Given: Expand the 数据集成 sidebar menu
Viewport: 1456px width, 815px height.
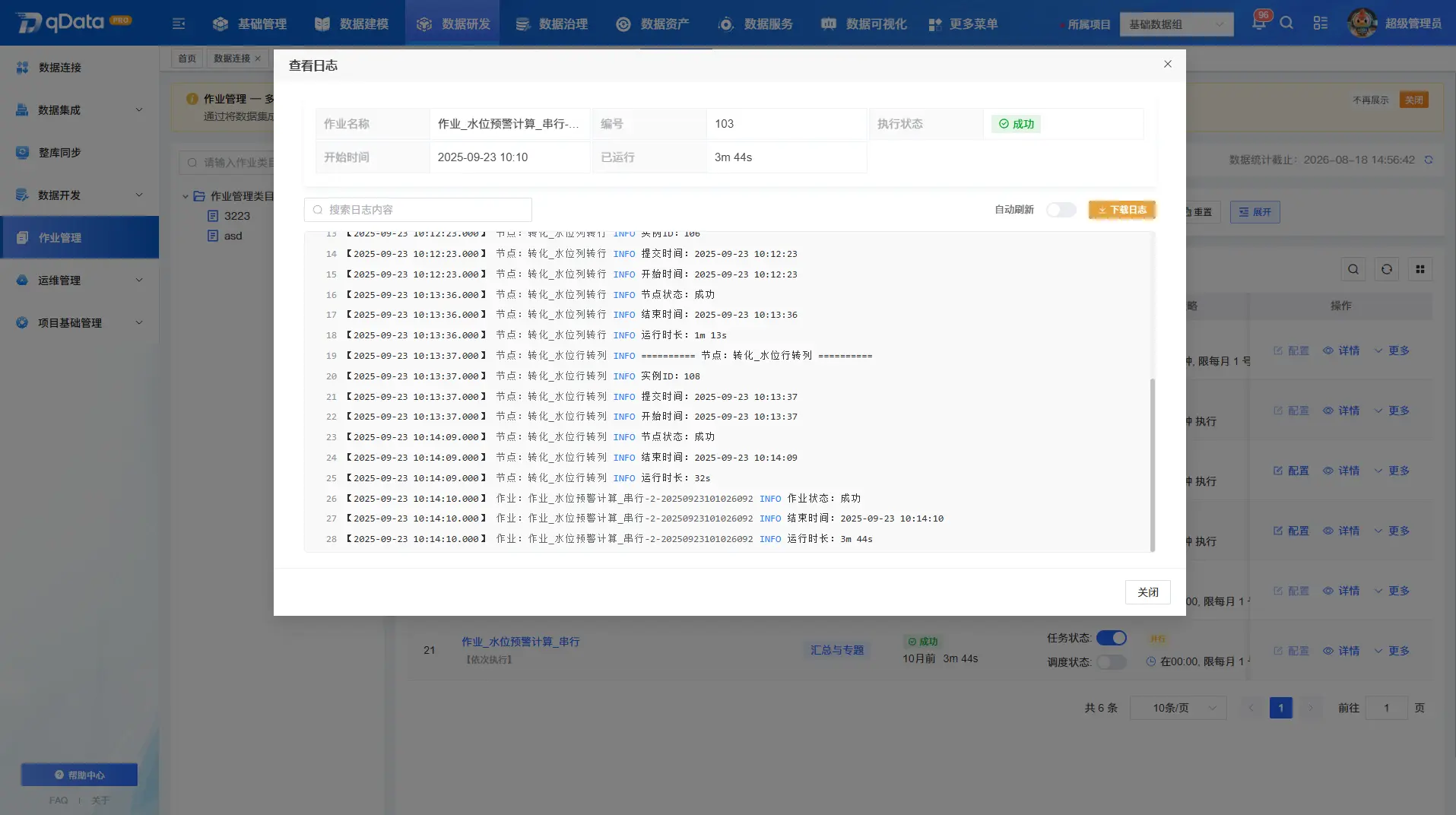Looking at the screenshot, I should pos(80,110).
